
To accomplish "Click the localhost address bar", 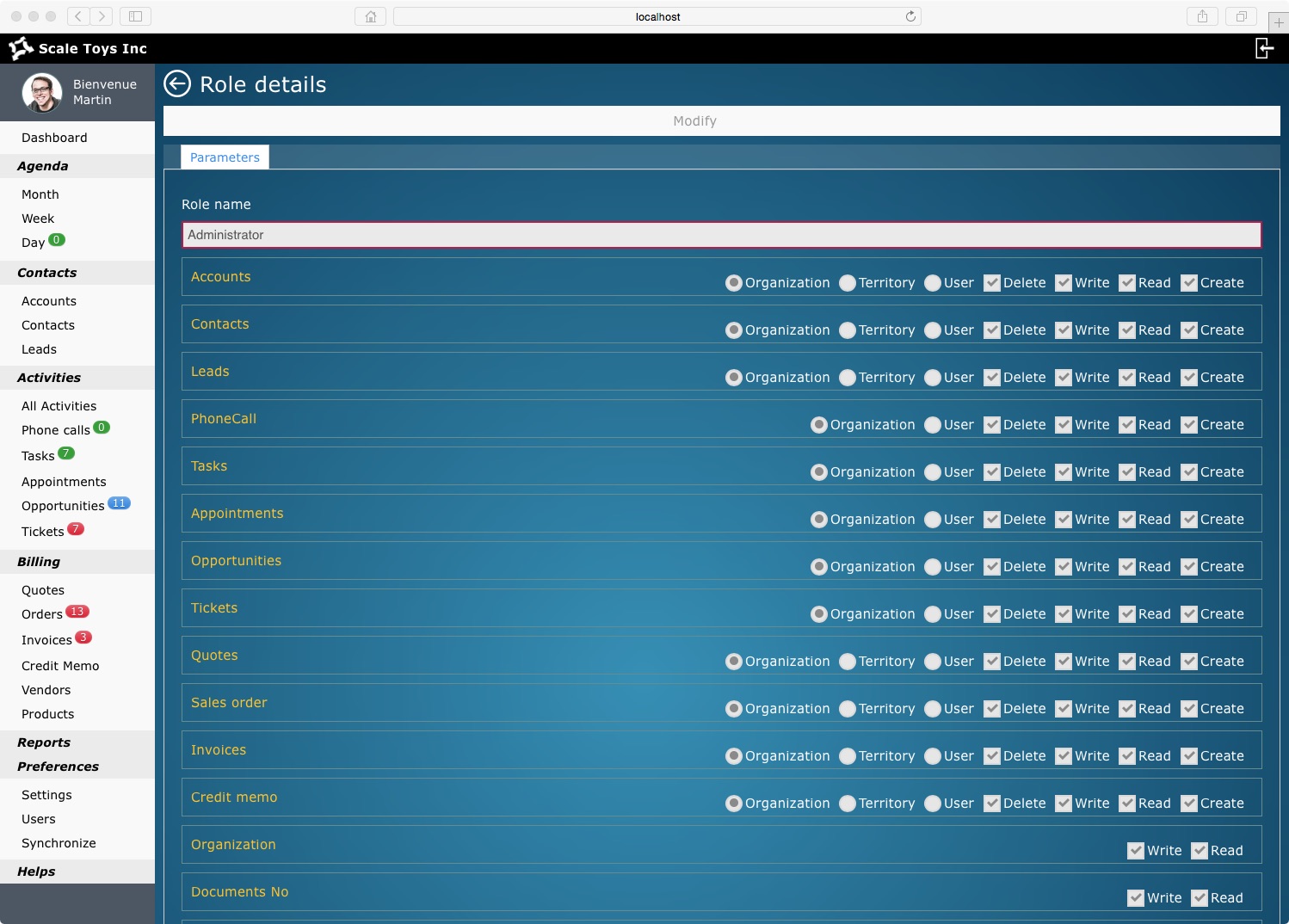I will tap(657, 16).
